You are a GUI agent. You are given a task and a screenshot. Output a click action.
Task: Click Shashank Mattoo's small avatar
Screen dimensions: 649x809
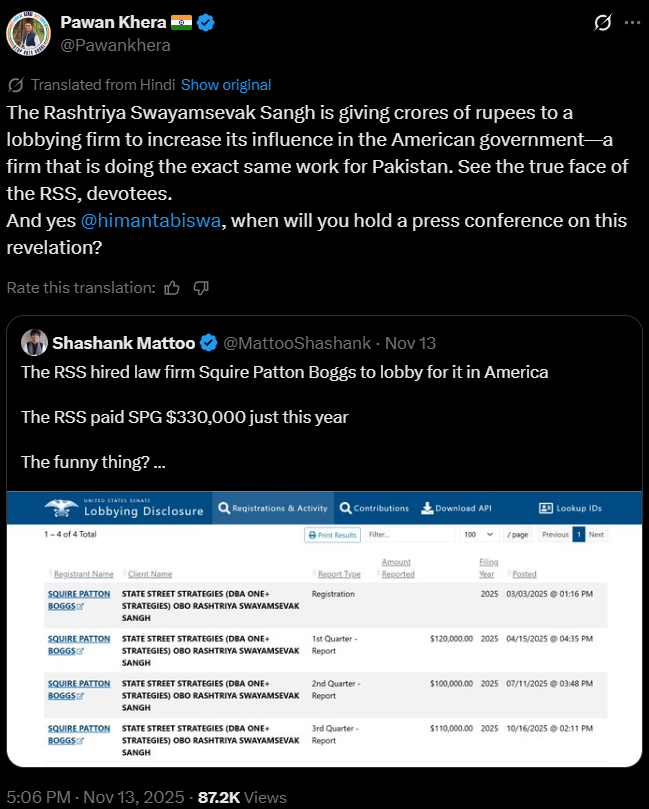[x=35, y=343]
